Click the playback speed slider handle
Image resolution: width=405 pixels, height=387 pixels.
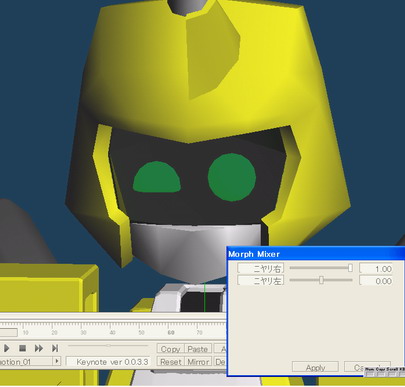pos(109,346)
